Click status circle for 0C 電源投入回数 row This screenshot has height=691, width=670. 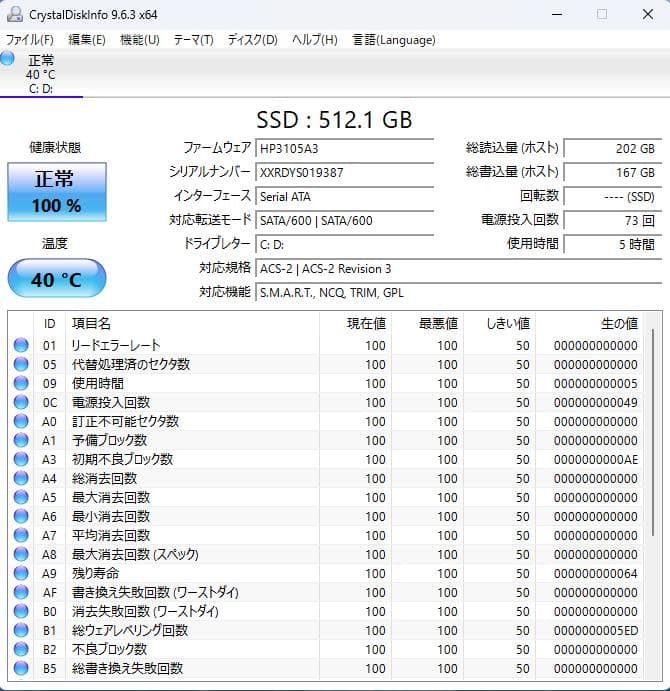(21, 402)
